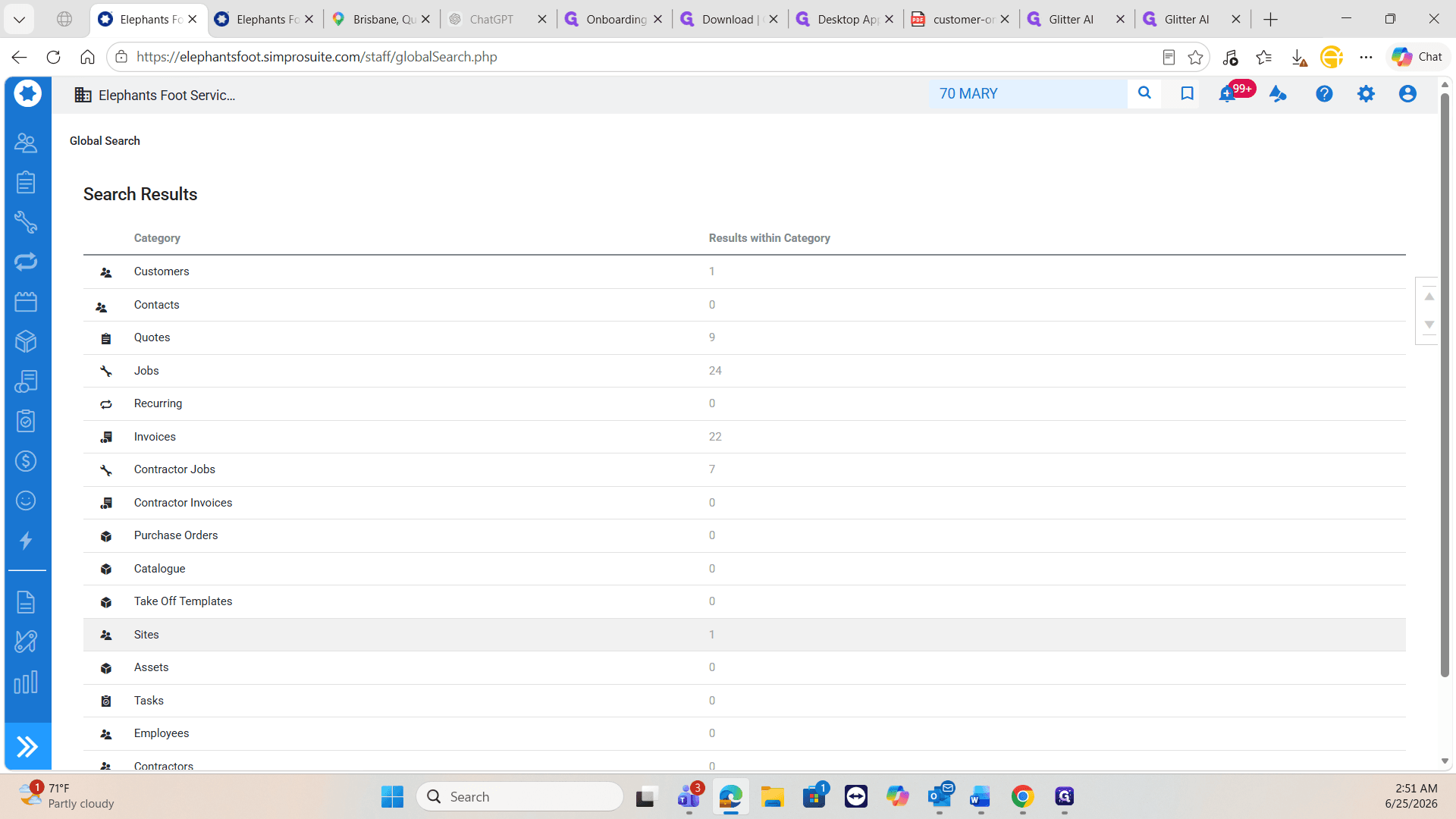Click the Invoices result count 22
Viewport: 1456px width, 819px height.
click(715, 437)
